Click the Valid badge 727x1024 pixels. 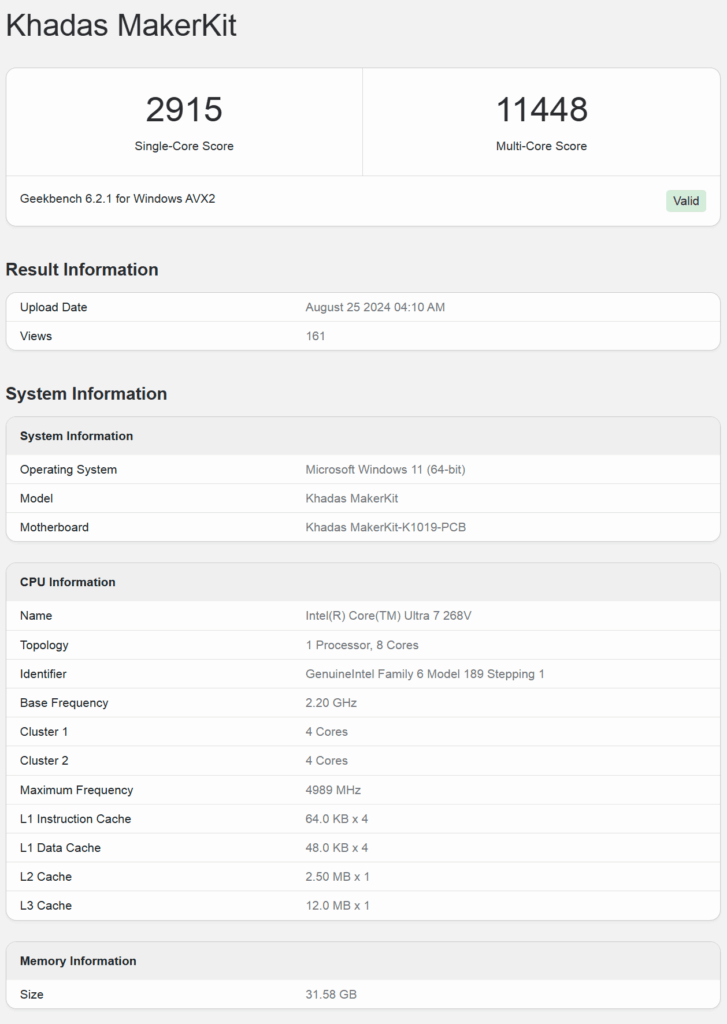point(686,201)
